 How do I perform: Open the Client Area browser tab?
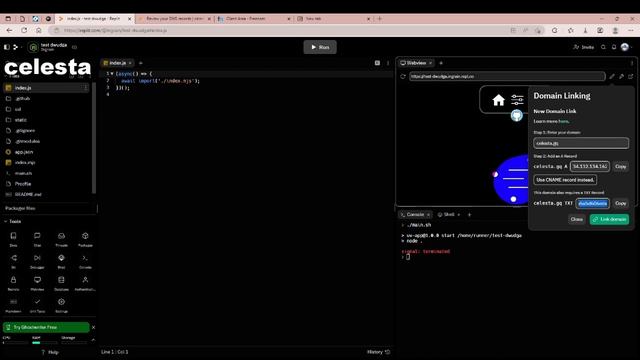[253, 19]
